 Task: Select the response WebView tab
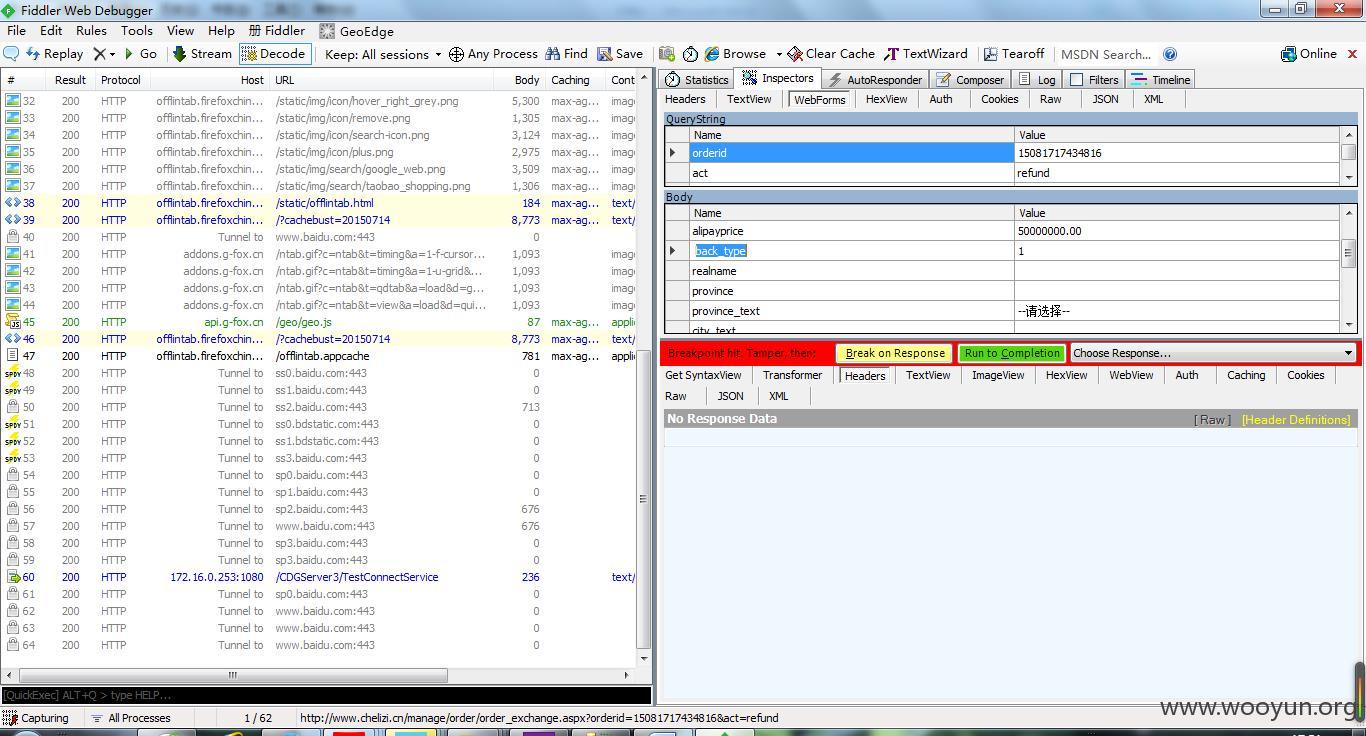point(1131,375)
